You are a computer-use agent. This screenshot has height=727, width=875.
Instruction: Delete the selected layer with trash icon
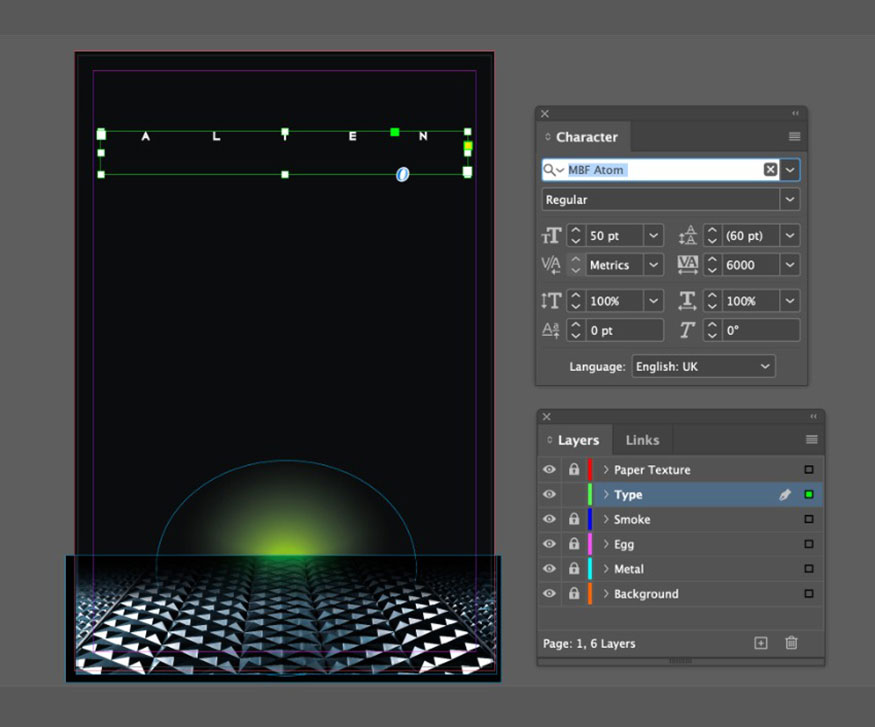791,643
